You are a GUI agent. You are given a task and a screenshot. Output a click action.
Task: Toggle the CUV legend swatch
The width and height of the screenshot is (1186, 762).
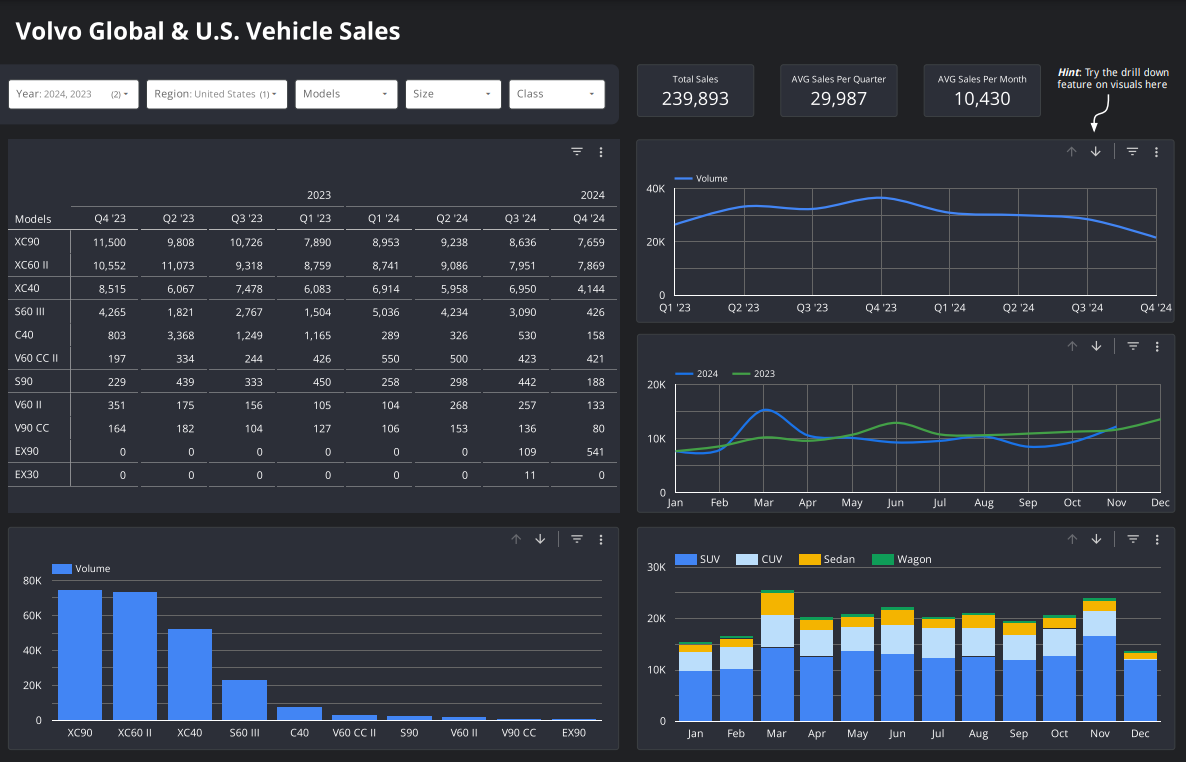(747, 560)
